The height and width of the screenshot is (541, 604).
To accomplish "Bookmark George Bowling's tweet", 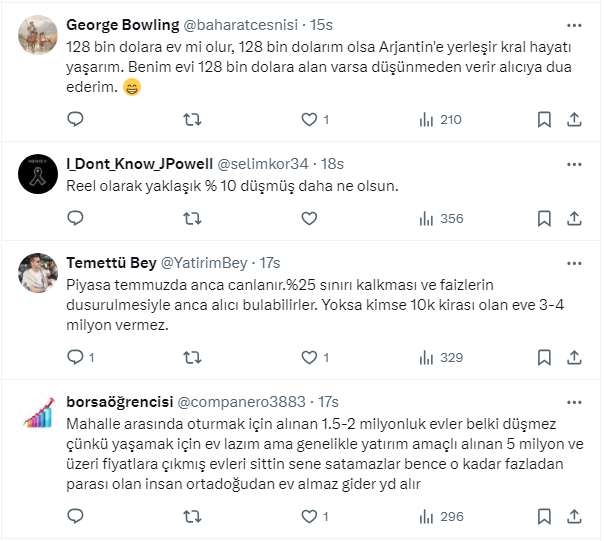I will (544, 120).
